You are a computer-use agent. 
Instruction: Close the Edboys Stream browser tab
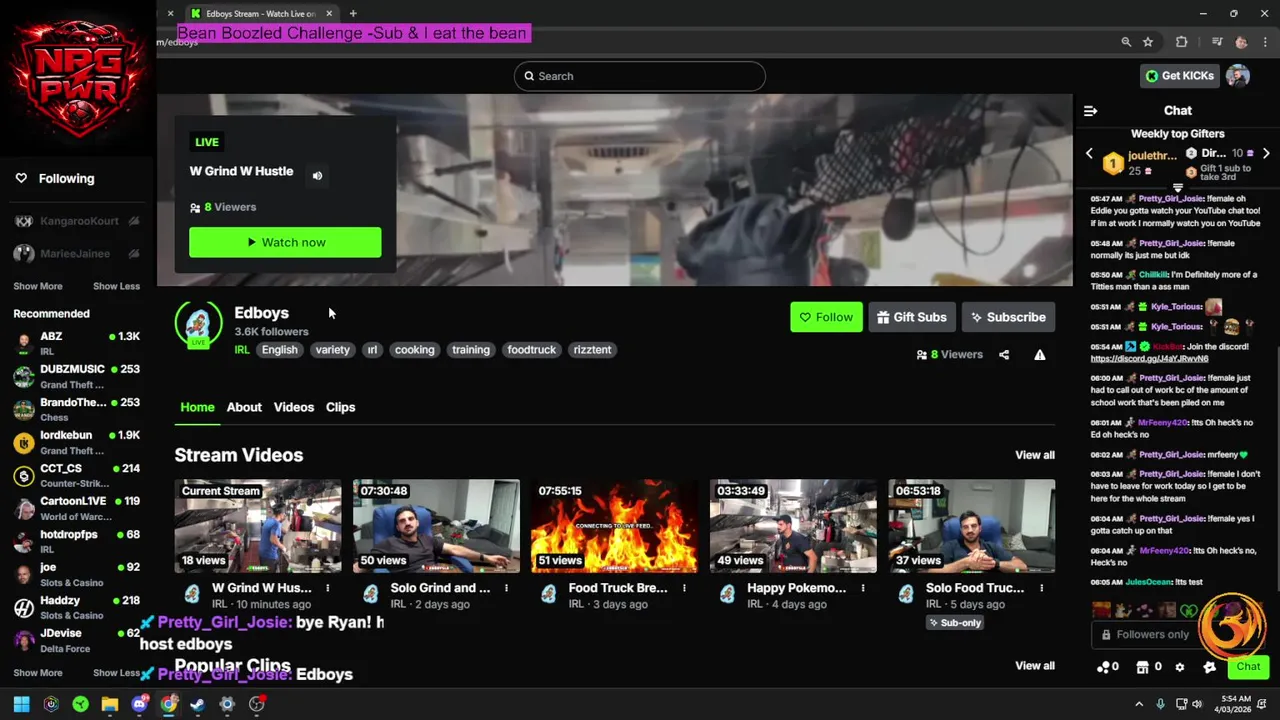[329, 14]
